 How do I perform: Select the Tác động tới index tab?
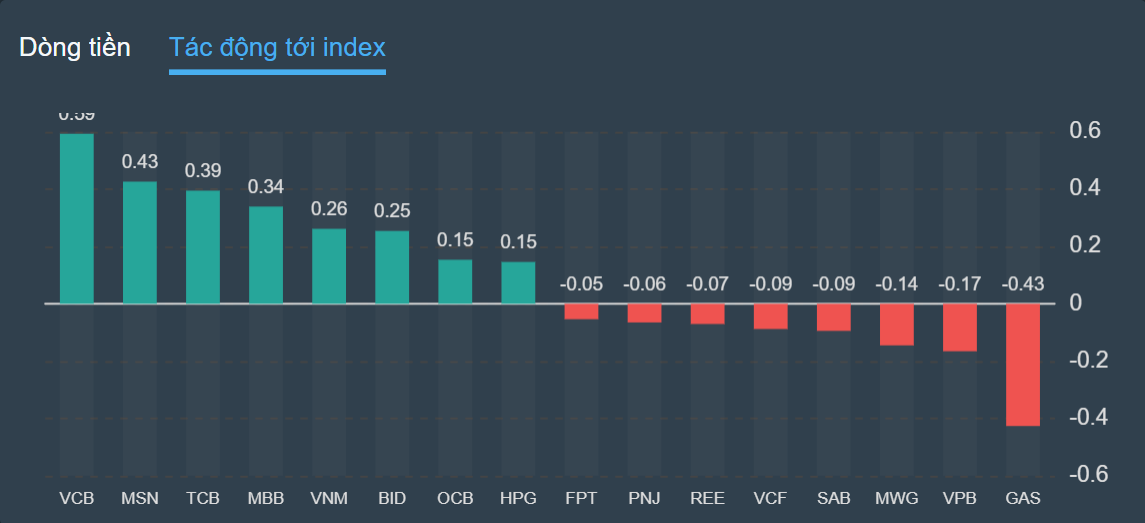(277, 47)
